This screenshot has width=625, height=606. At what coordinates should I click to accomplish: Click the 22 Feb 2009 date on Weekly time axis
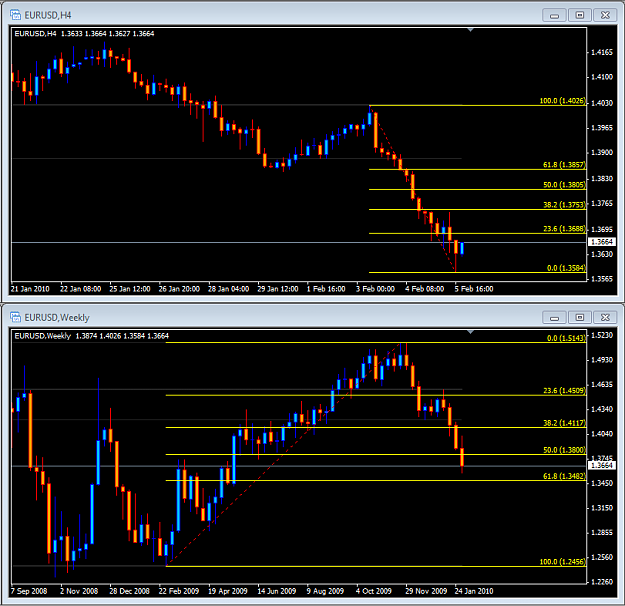tap(179, 591)
